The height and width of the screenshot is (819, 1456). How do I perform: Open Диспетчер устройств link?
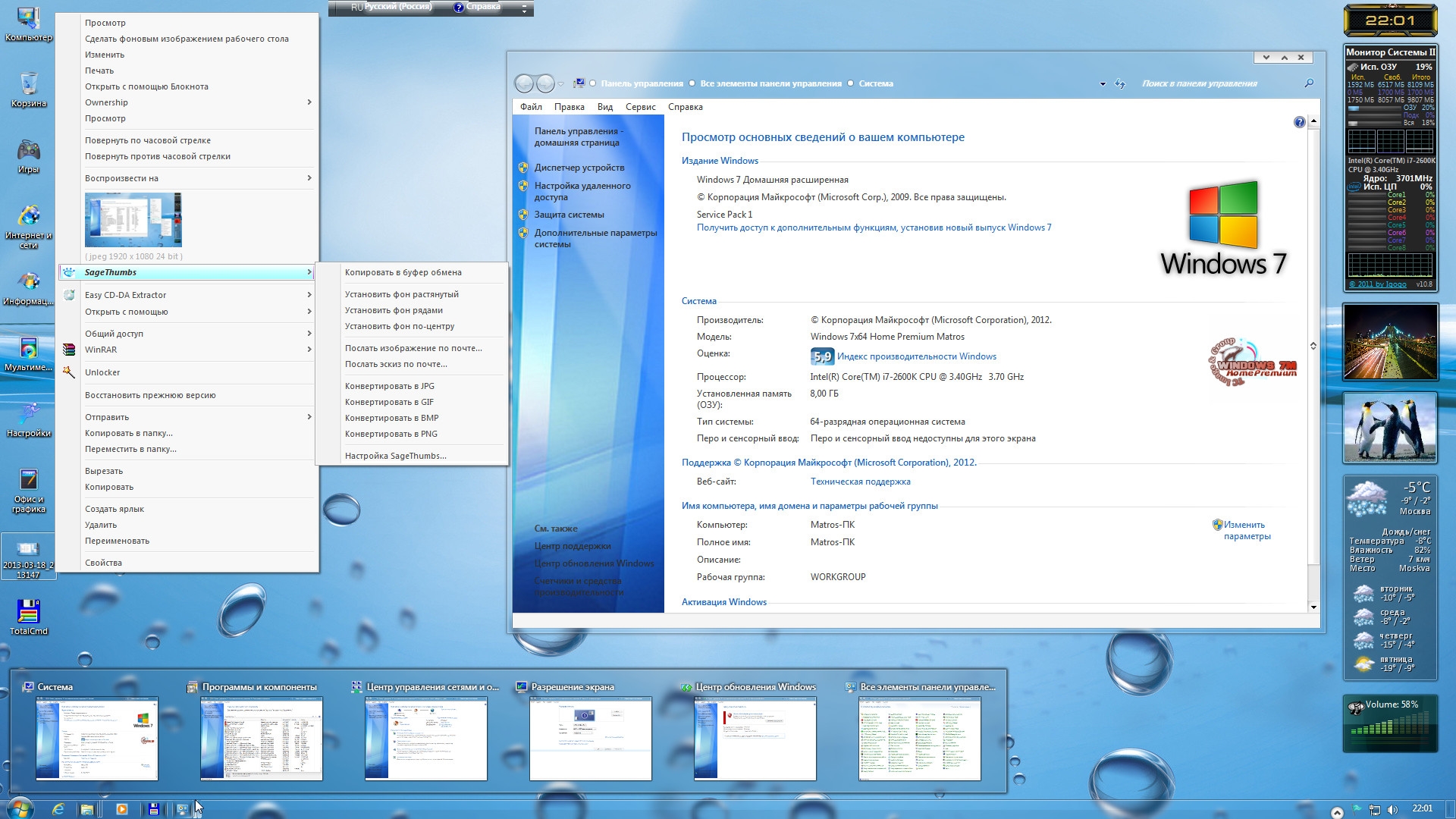[x=579, y=168]
